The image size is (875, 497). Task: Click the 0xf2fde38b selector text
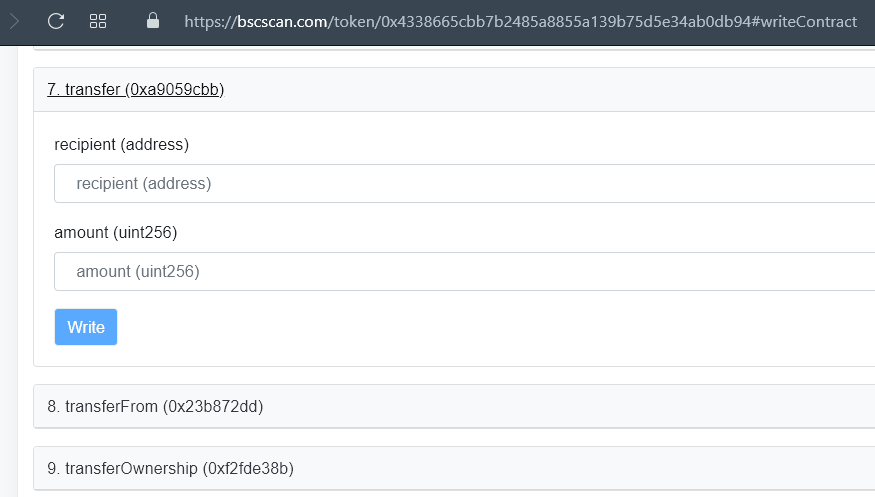click(x=248, y=468)
